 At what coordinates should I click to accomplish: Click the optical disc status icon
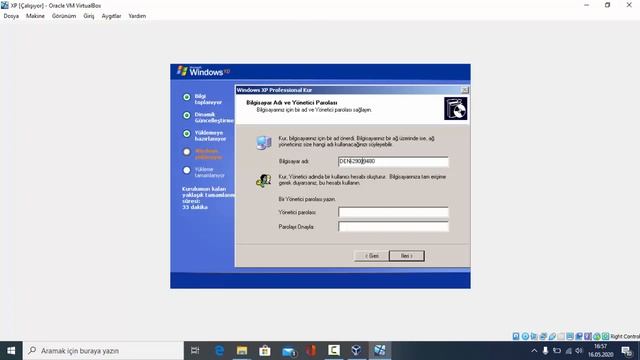525,336
